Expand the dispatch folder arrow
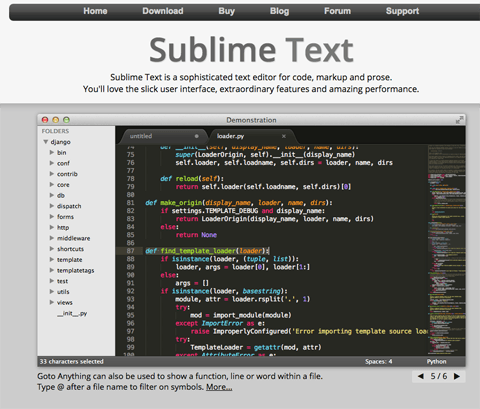 pyautogui.click(x=52, y=206)
